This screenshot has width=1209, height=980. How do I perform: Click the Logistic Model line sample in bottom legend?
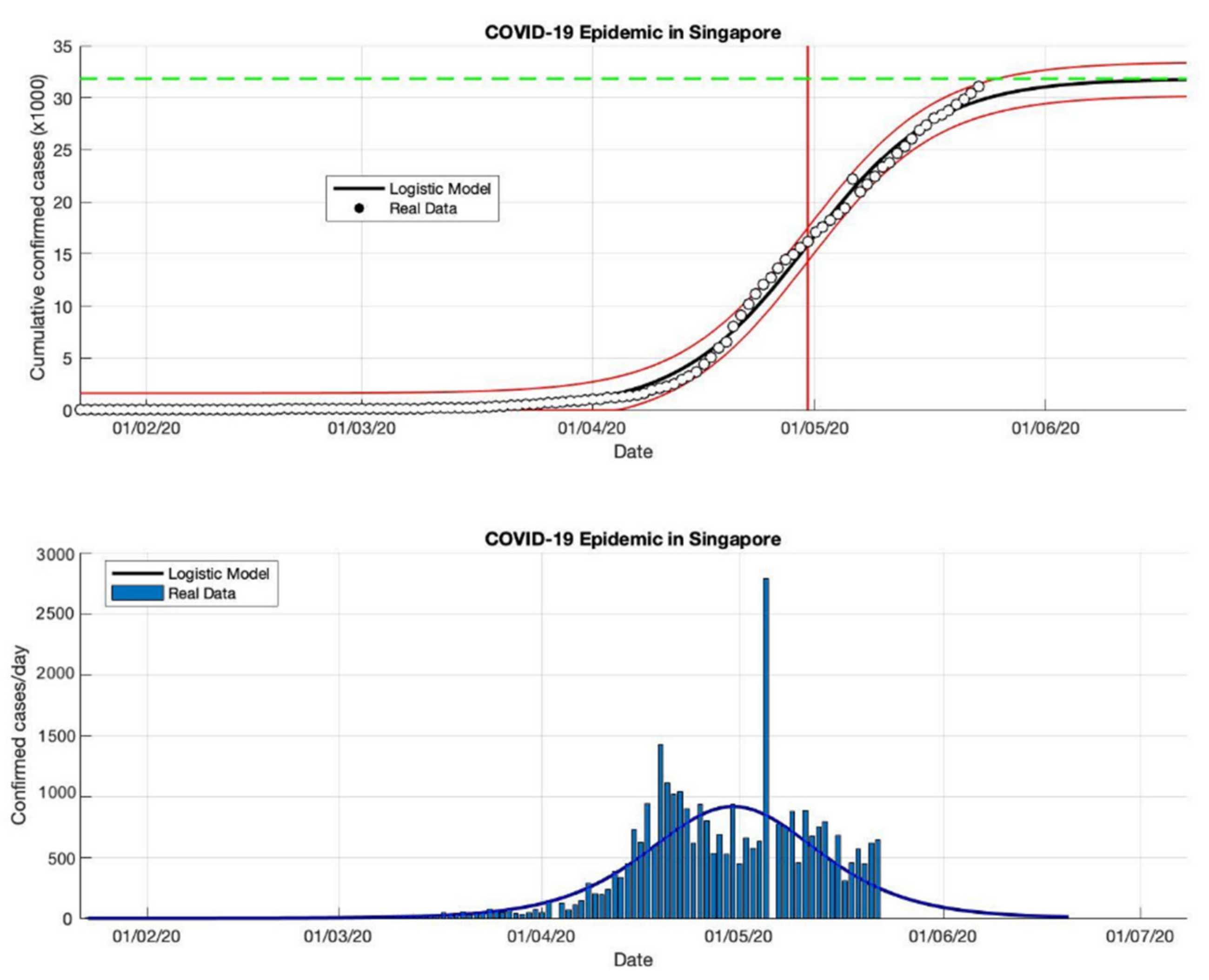click(137, 574)
